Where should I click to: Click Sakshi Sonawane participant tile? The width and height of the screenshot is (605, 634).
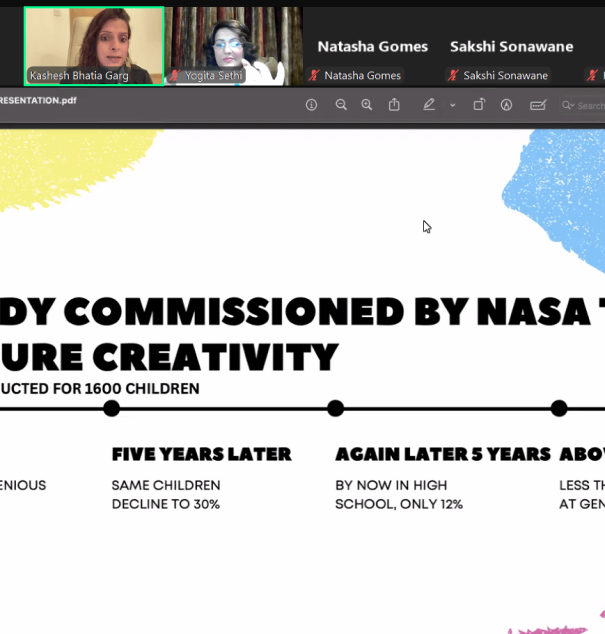pos(511,47)
